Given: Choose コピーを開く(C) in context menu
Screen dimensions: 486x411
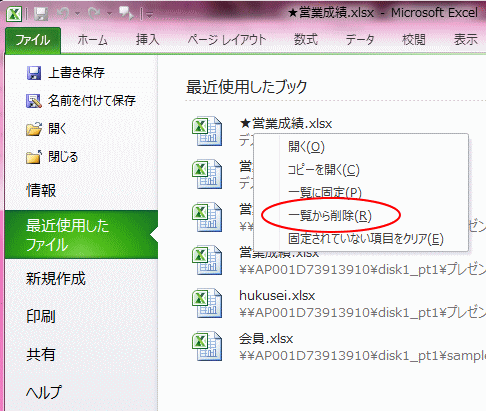Looking at the screenshot, I should 324,170.
